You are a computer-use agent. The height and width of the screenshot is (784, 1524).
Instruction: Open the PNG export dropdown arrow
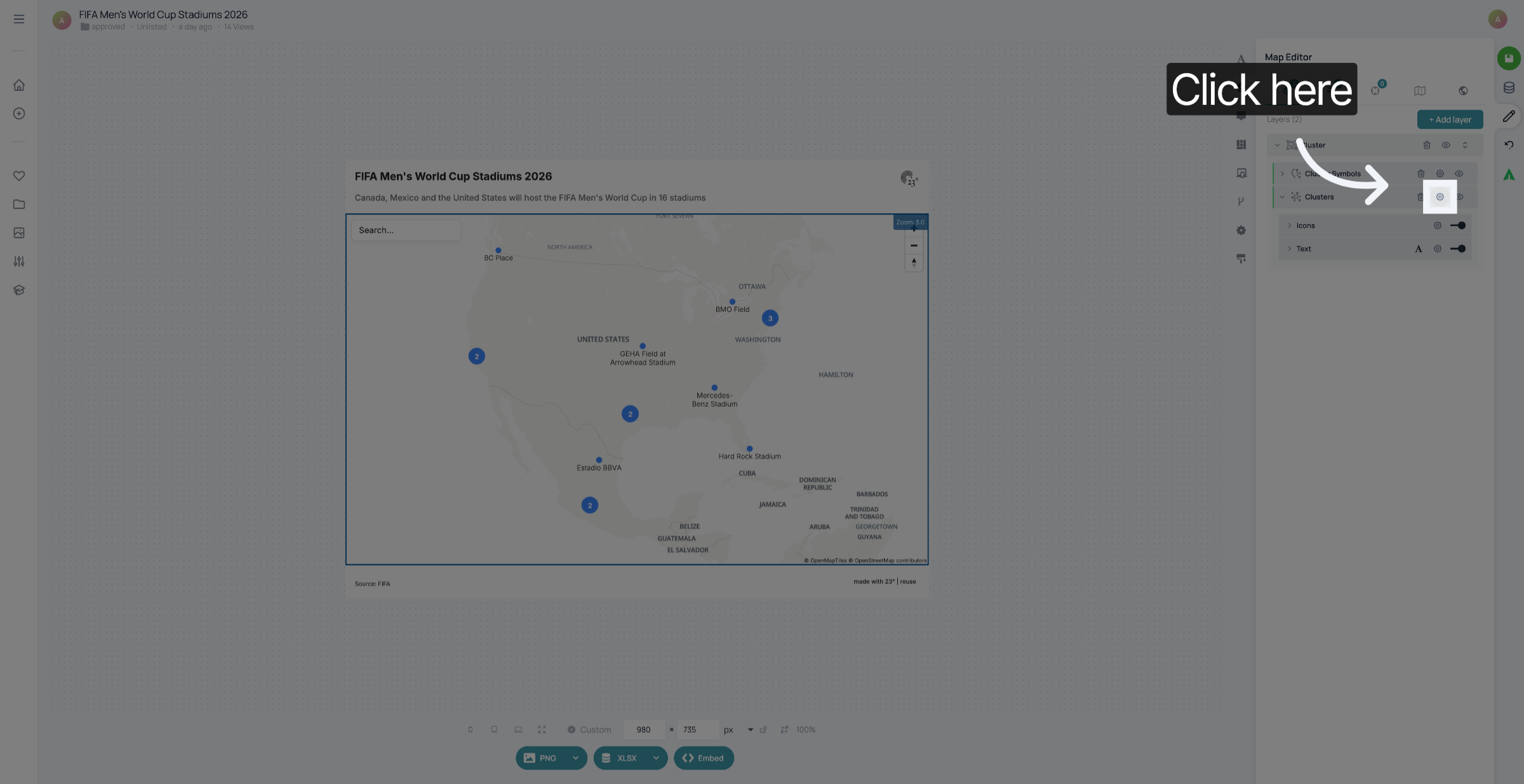[575, 758]
